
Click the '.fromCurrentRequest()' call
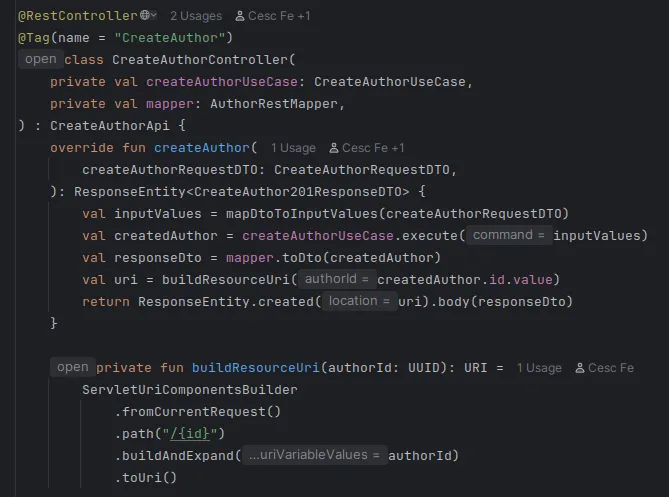(198, 412)
